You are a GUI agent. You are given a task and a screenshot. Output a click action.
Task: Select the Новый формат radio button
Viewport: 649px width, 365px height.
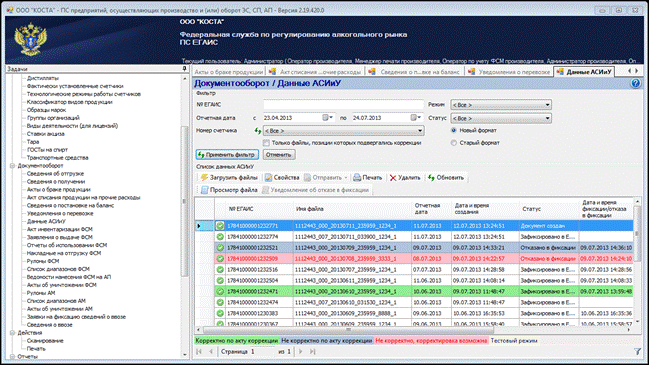[454, 130]
